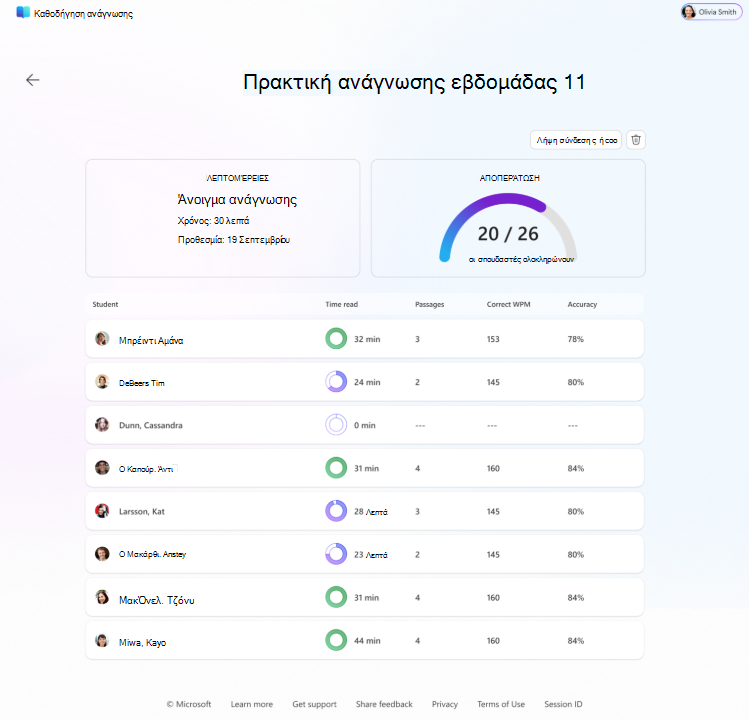Viewport: 749px width, 720px height.
Task: Open the Reading Coach book logo
Action: [23, 12]
